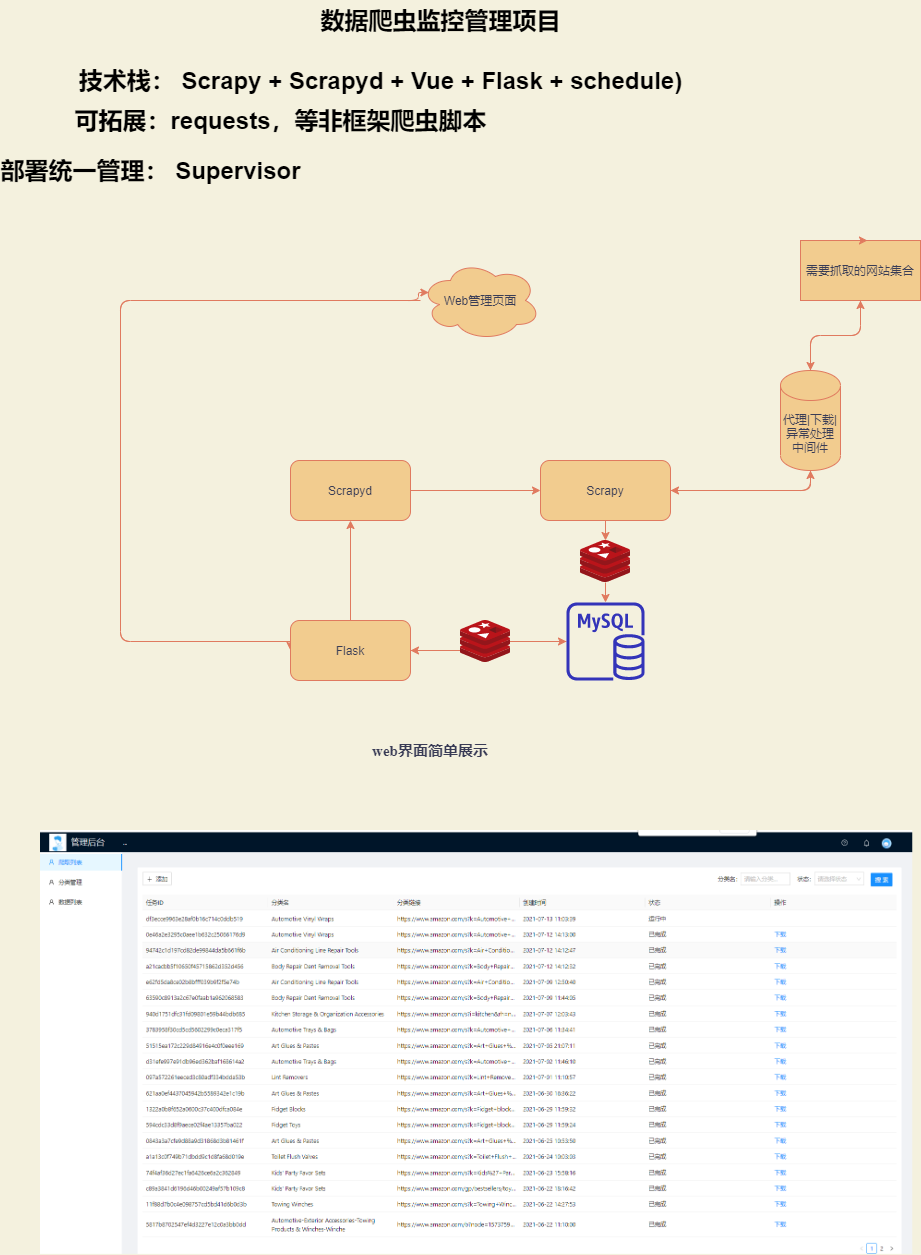Screen dimensions: 921x1255
Task: Click the previous page arrow in pagination
Action: pos(862,1248)
